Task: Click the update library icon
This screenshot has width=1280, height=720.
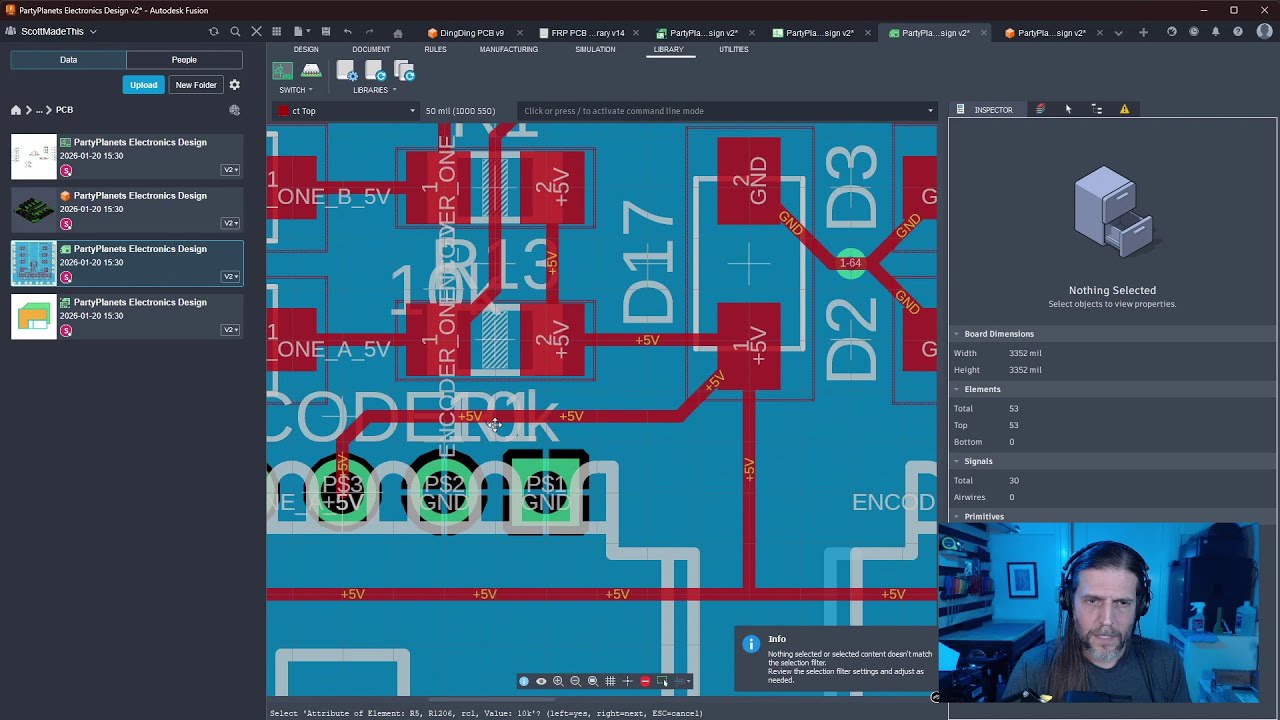Action: [x=375, y=71]
